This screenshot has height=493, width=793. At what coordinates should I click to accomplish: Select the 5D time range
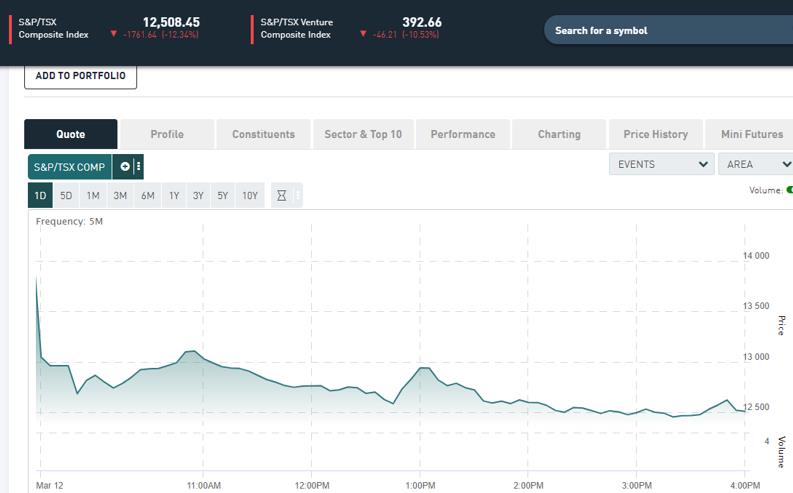click(66, 195)
